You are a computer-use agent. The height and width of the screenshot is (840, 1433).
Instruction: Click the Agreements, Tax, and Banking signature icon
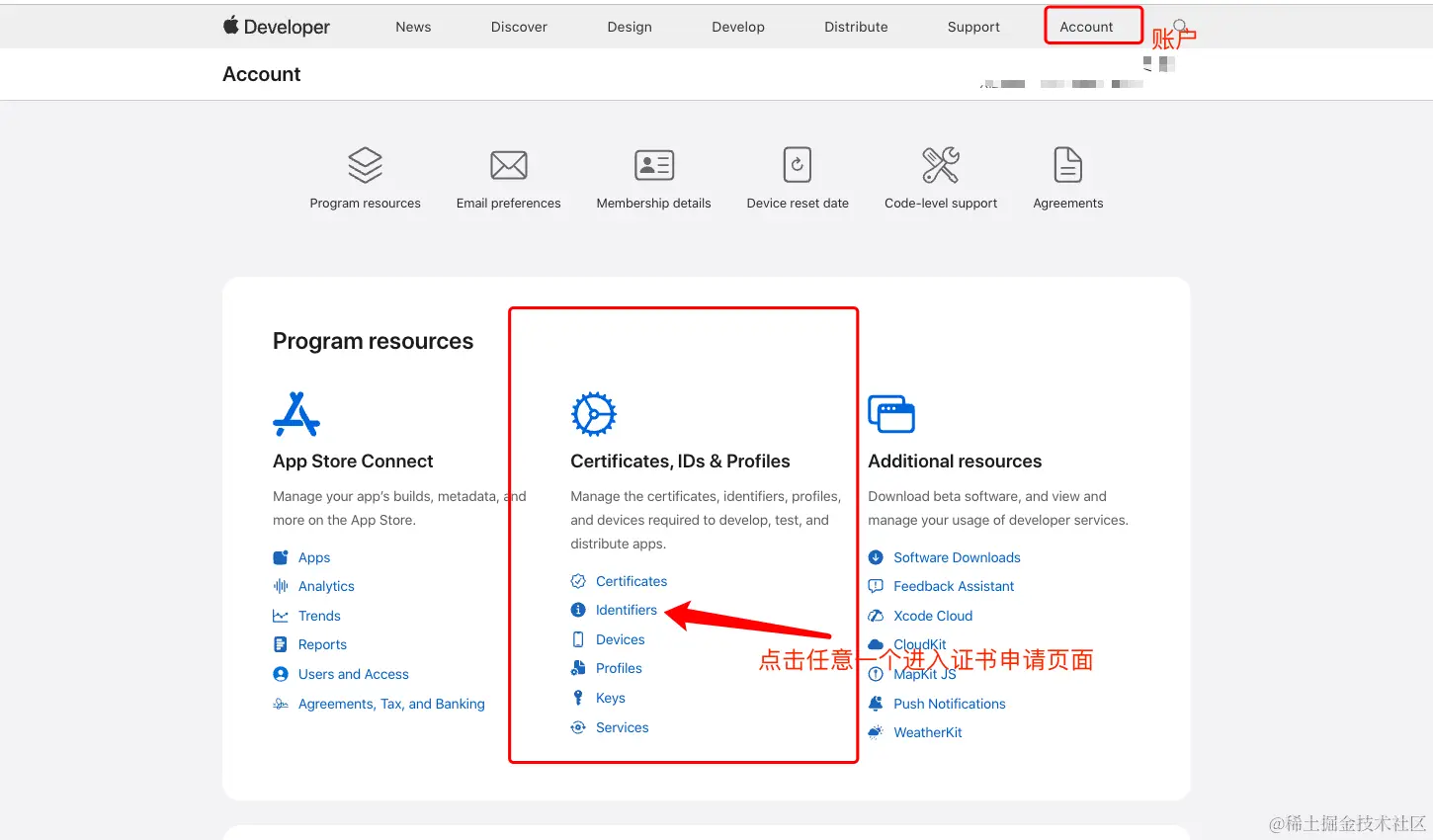click(281, 704)
